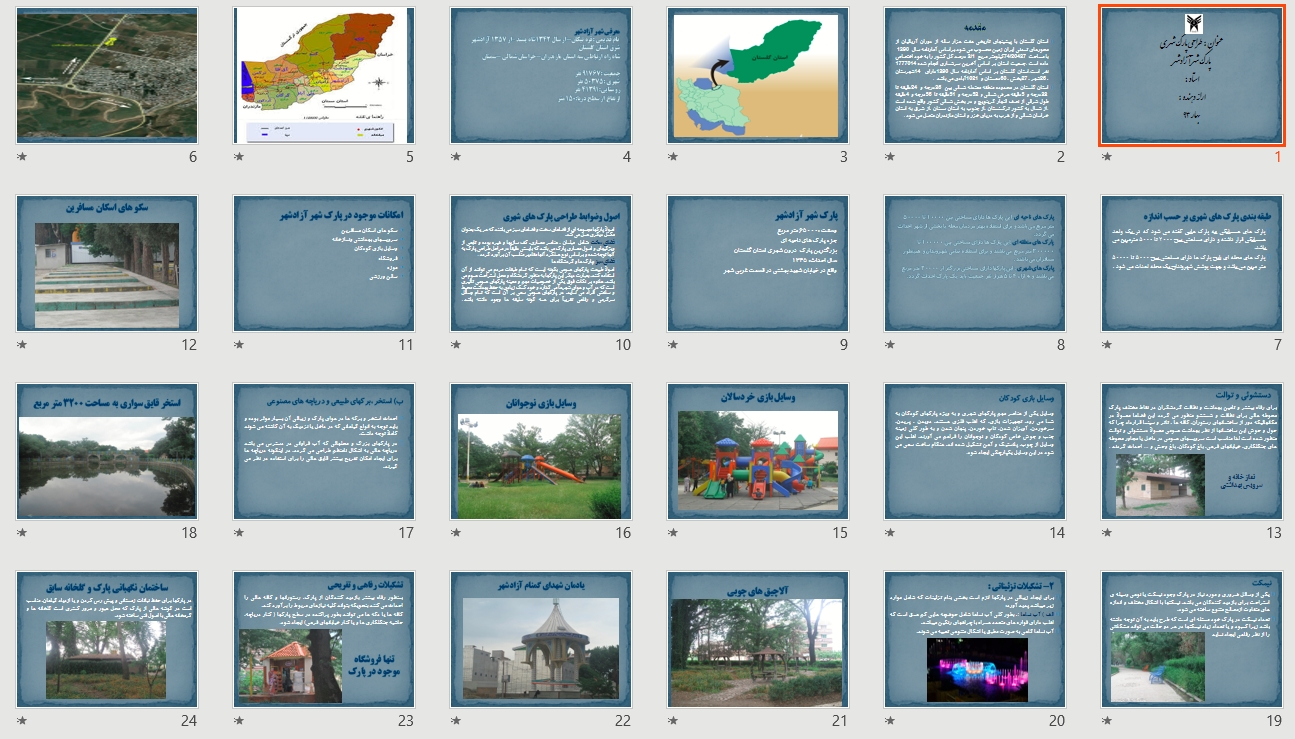Screen dimensions: 1295x739
Task: Click the transition star below slide 18
Action: click(x=22, y=533)
